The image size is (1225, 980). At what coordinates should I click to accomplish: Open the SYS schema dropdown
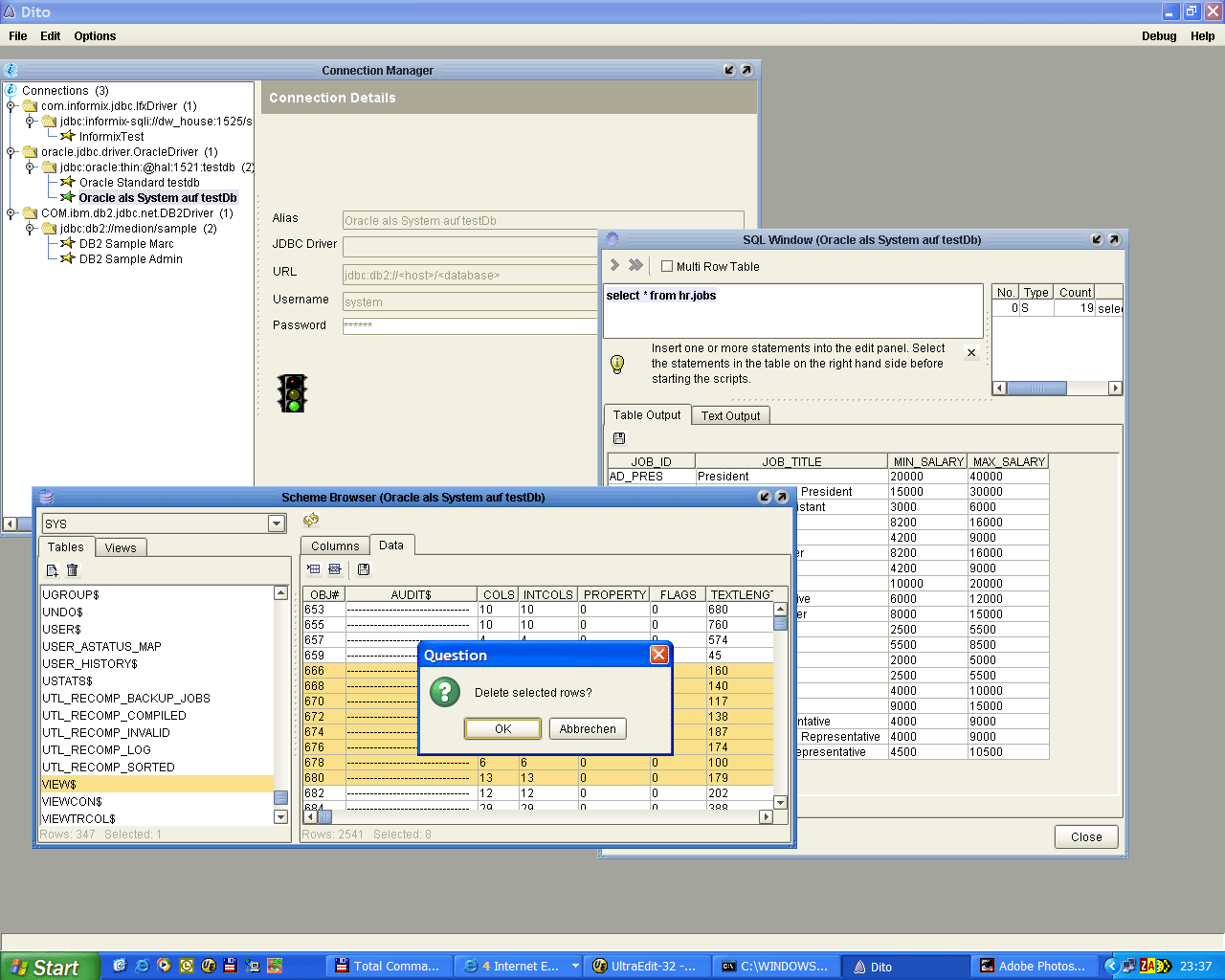[277, 523]
